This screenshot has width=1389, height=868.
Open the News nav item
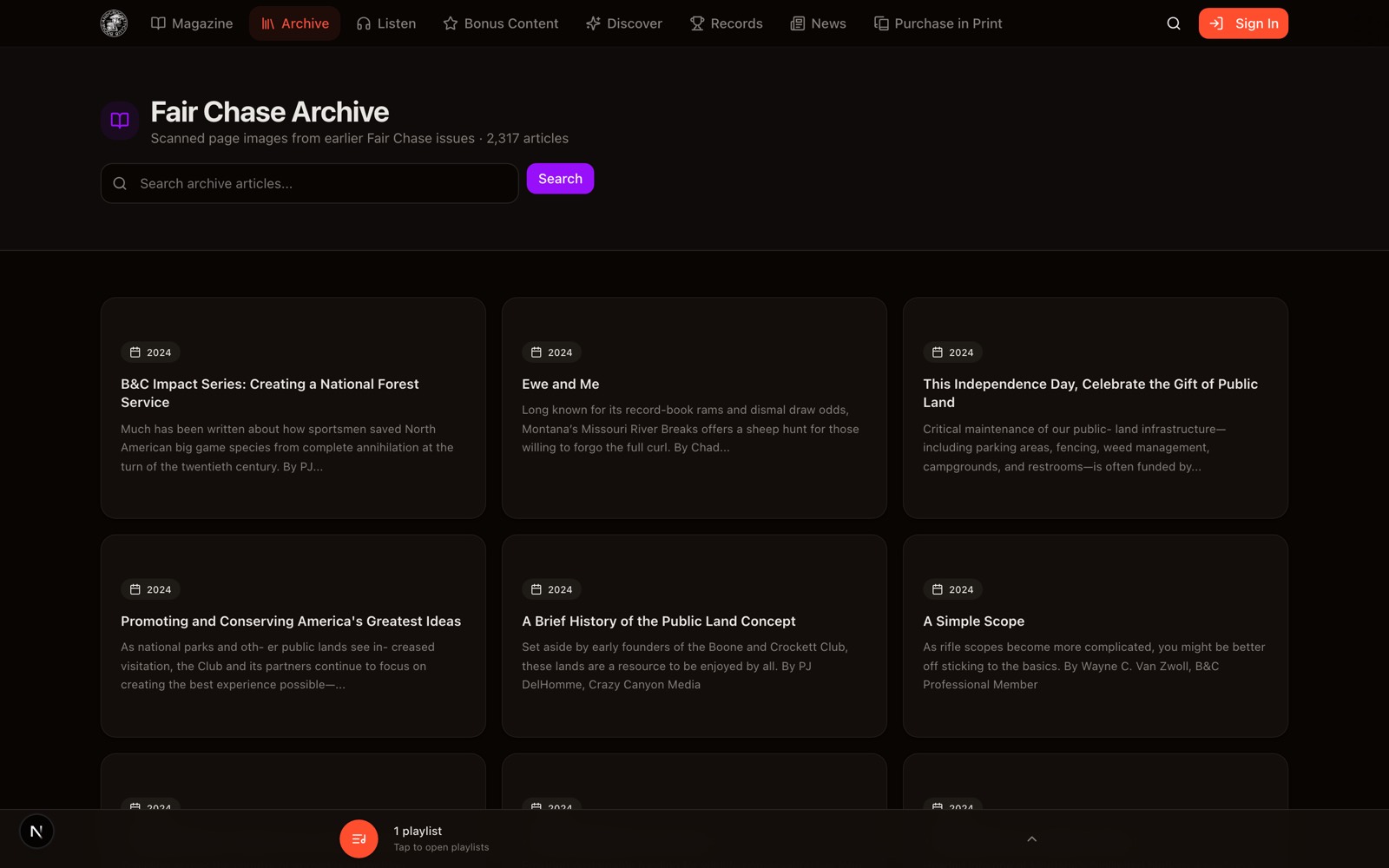tap(818, 23)
